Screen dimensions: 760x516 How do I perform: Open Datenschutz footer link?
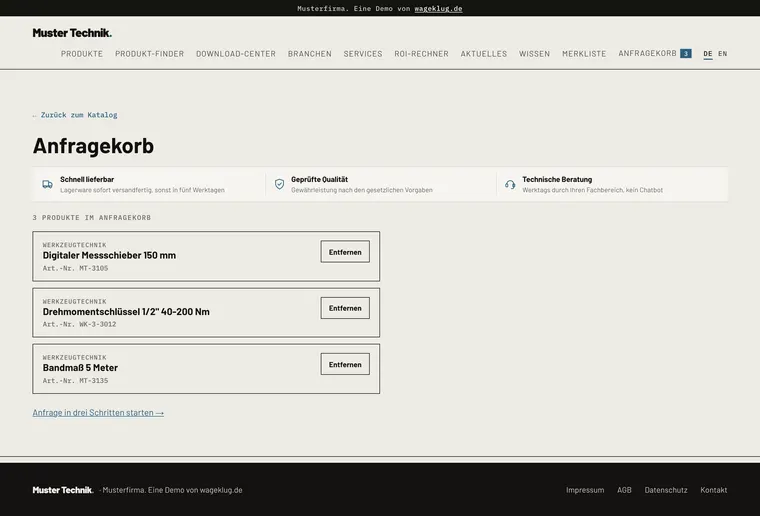coord(666,490)
